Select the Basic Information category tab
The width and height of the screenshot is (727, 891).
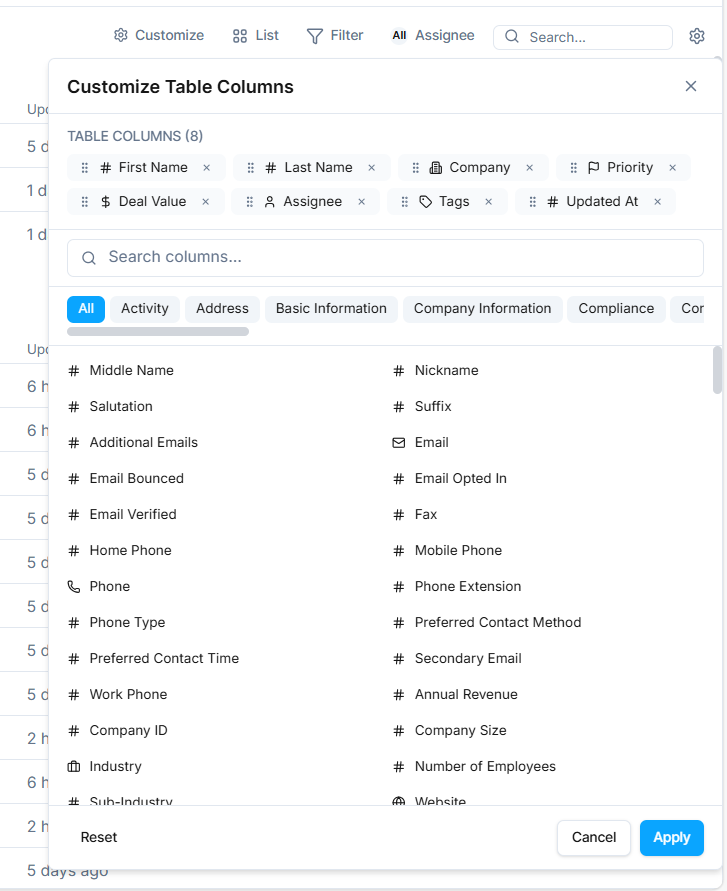(331, 309)
